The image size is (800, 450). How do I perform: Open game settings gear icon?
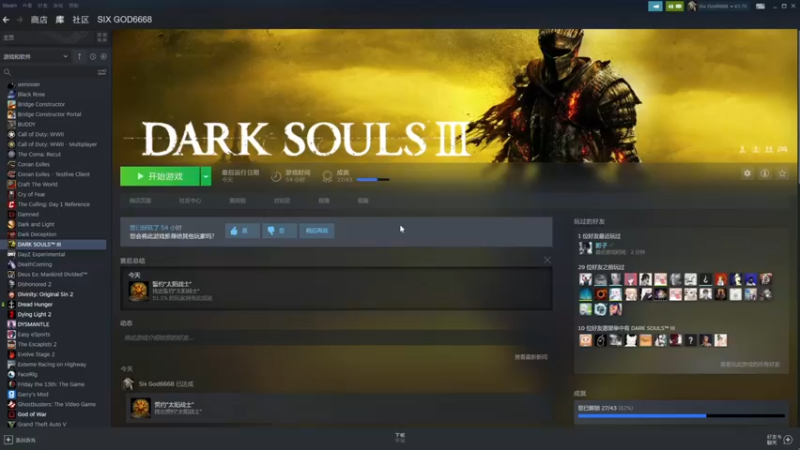(x=747, y=173)
